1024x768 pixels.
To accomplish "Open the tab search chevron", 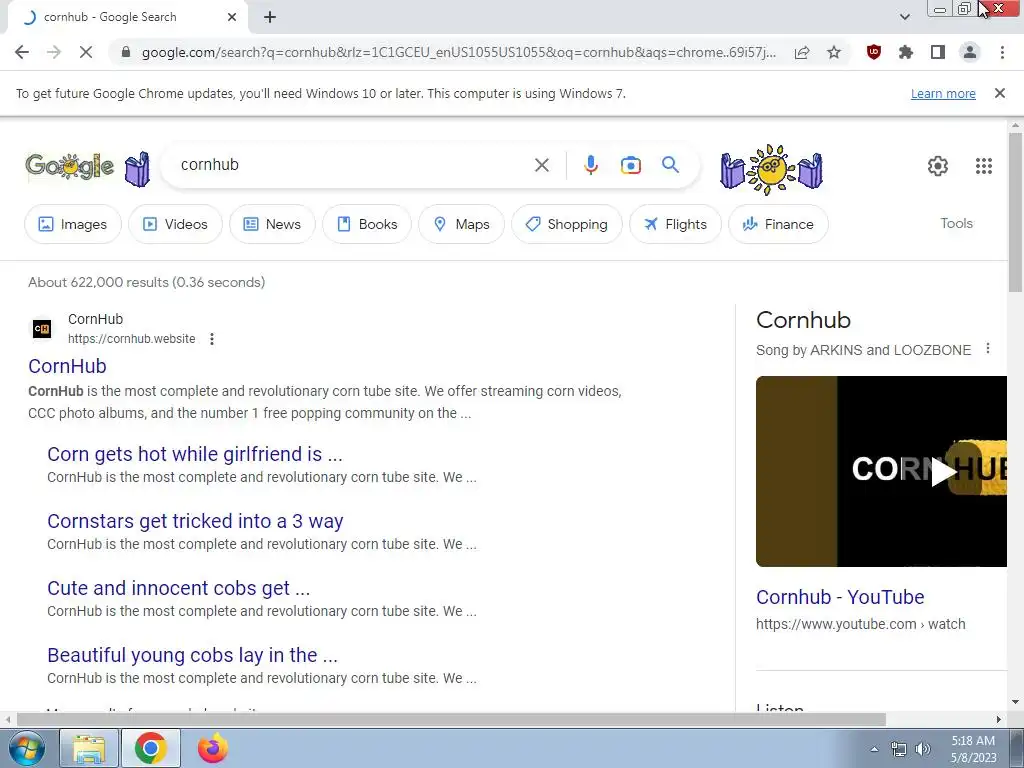I will point(904,17).
